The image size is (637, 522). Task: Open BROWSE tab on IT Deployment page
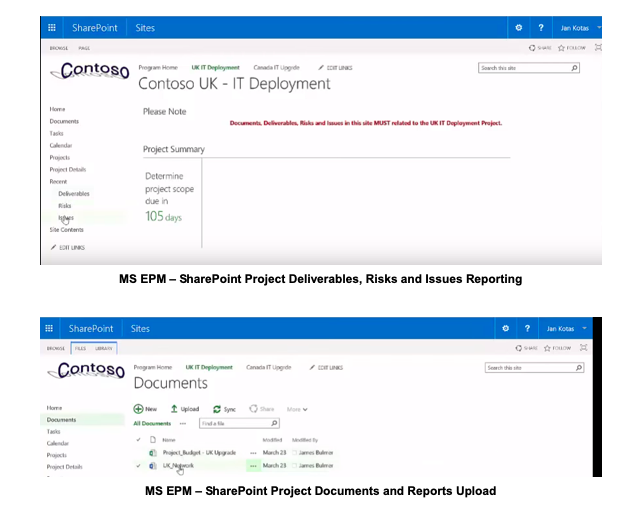point(58,48)
